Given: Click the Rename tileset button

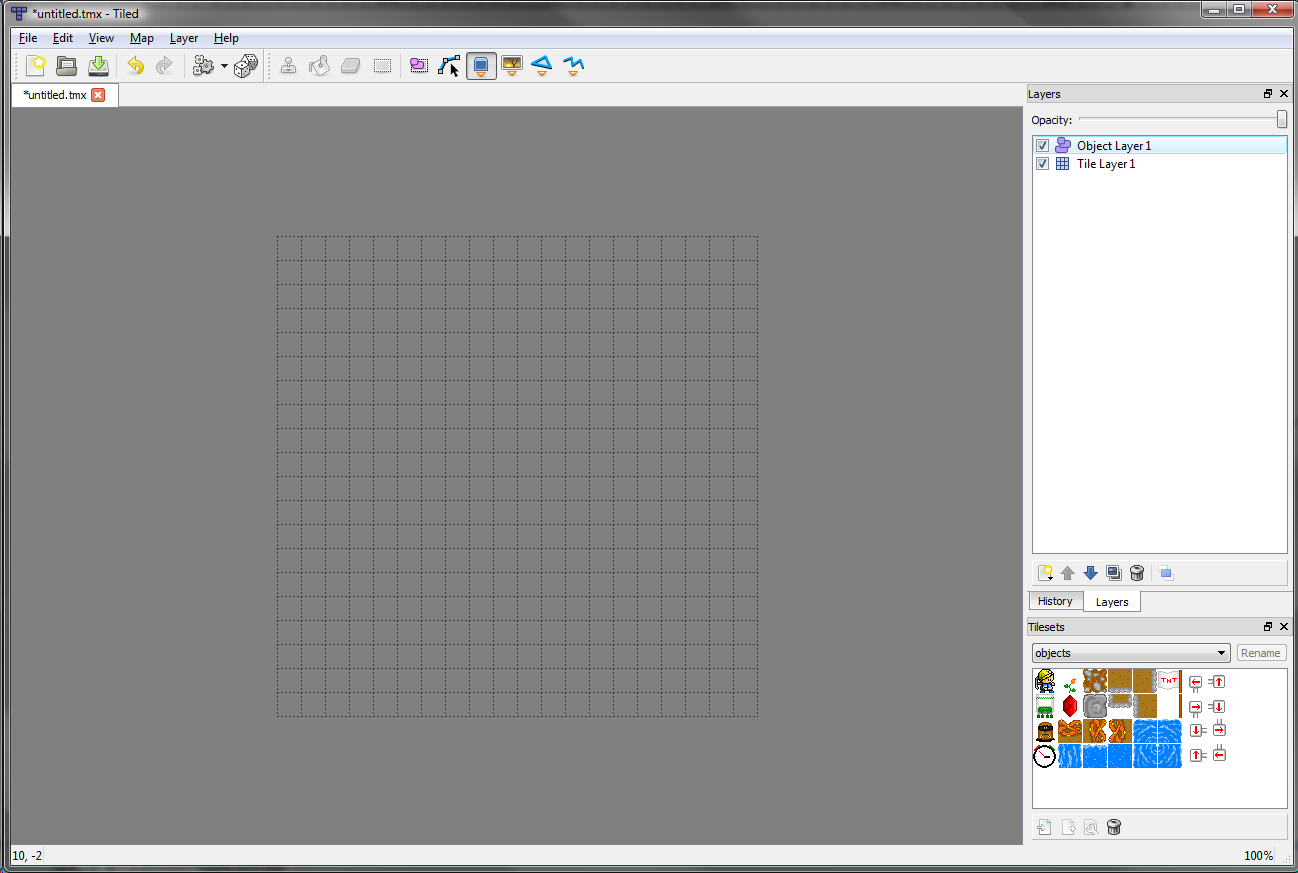Looking at the screenshot, I should tap(1260, 653).
